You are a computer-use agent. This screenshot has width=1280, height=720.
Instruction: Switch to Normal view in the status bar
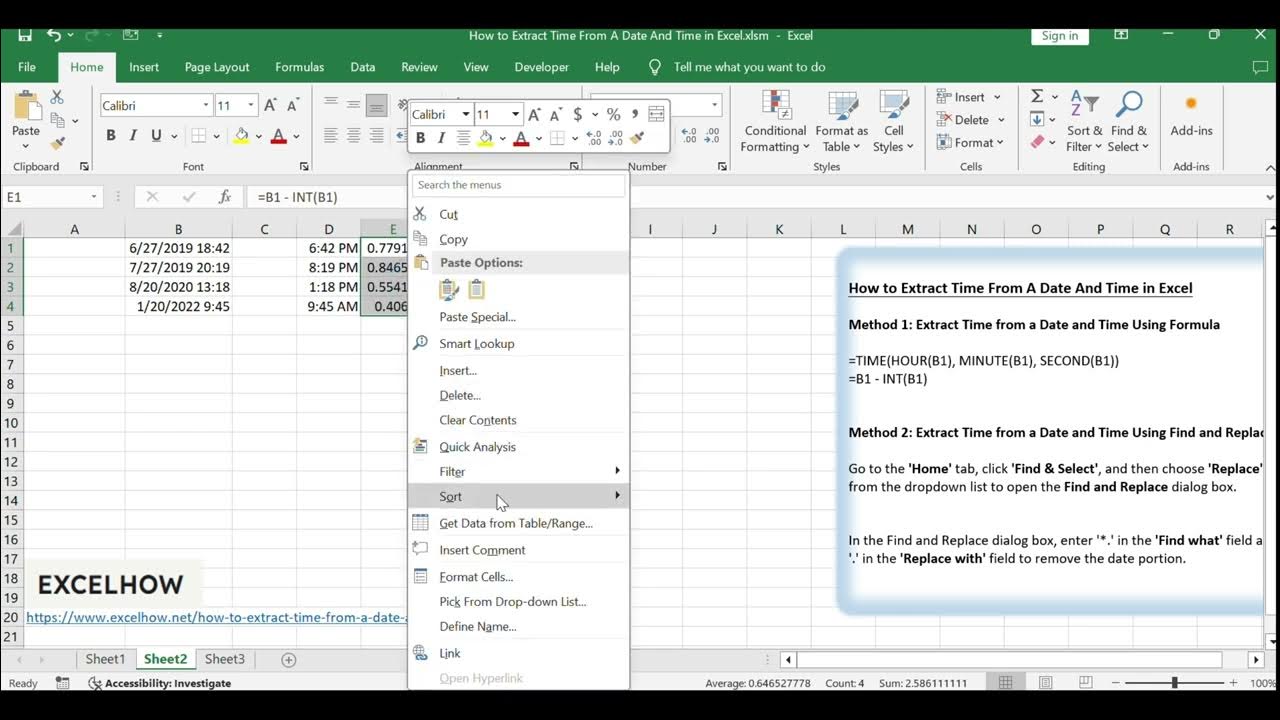tap(1006, 683)
